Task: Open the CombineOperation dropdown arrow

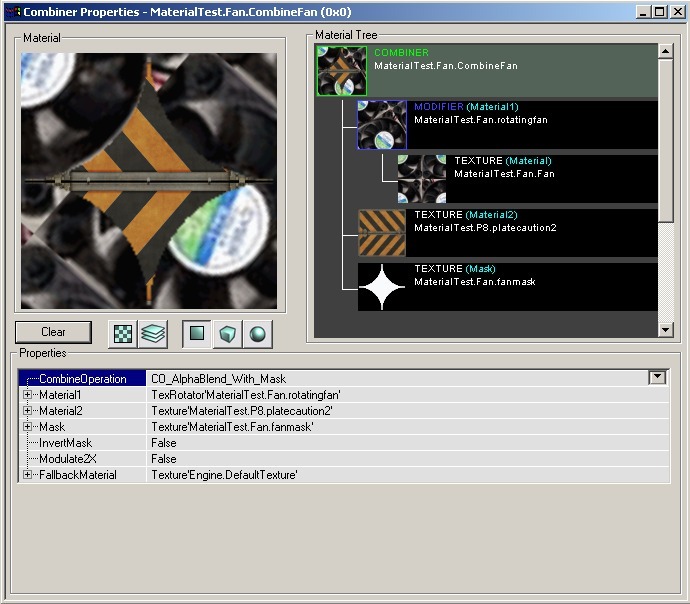Action: (657, 378)
